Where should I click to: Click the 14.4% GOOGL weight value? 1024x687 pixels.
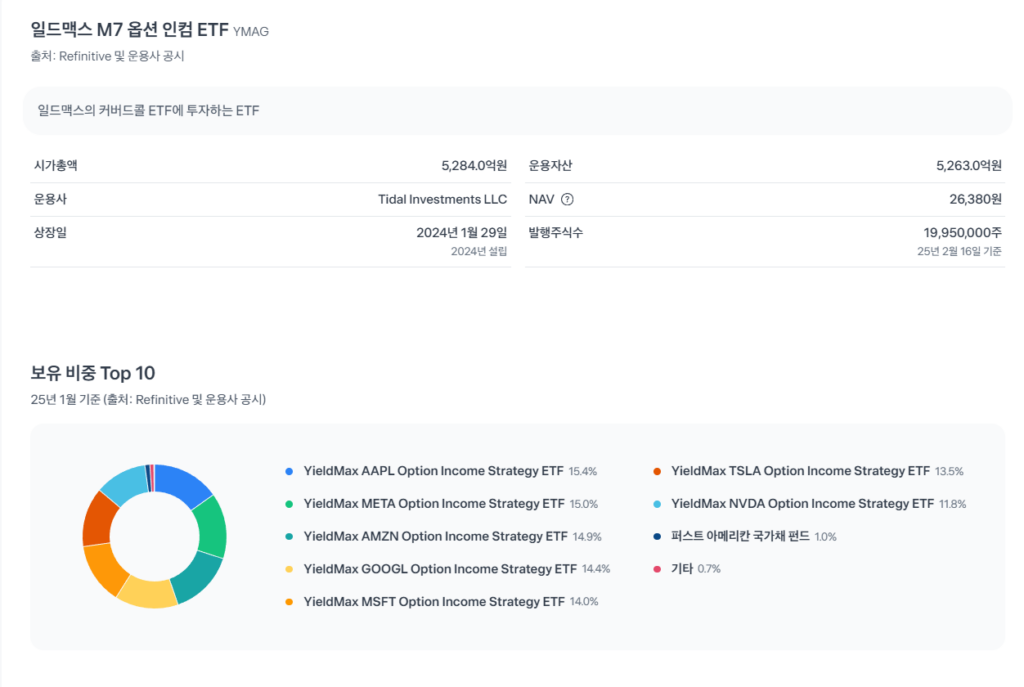point(596,569)
